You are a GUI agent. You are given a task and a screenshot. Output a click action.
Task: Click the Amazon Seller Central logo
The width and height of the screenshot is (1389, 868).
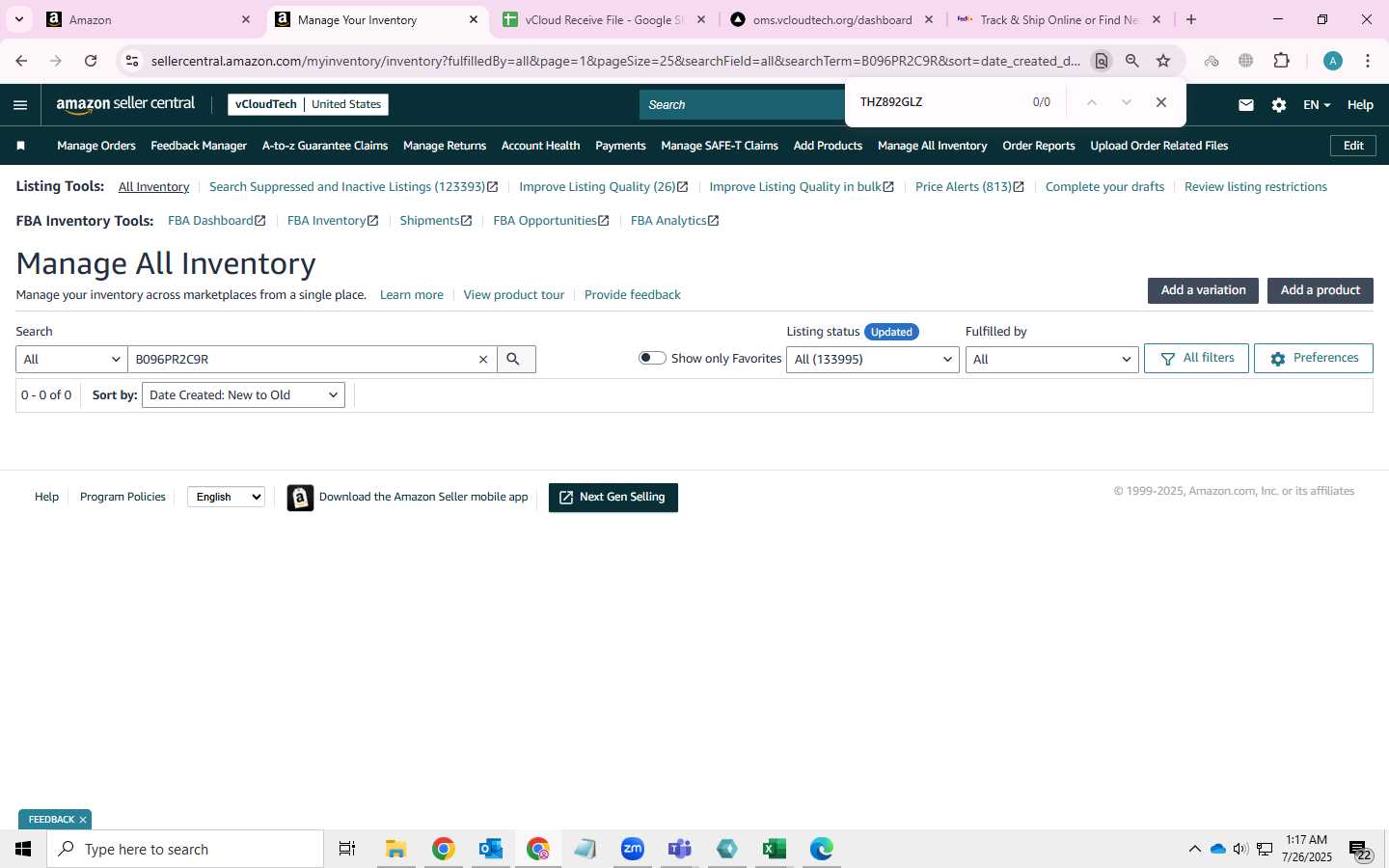pos(125,104)
